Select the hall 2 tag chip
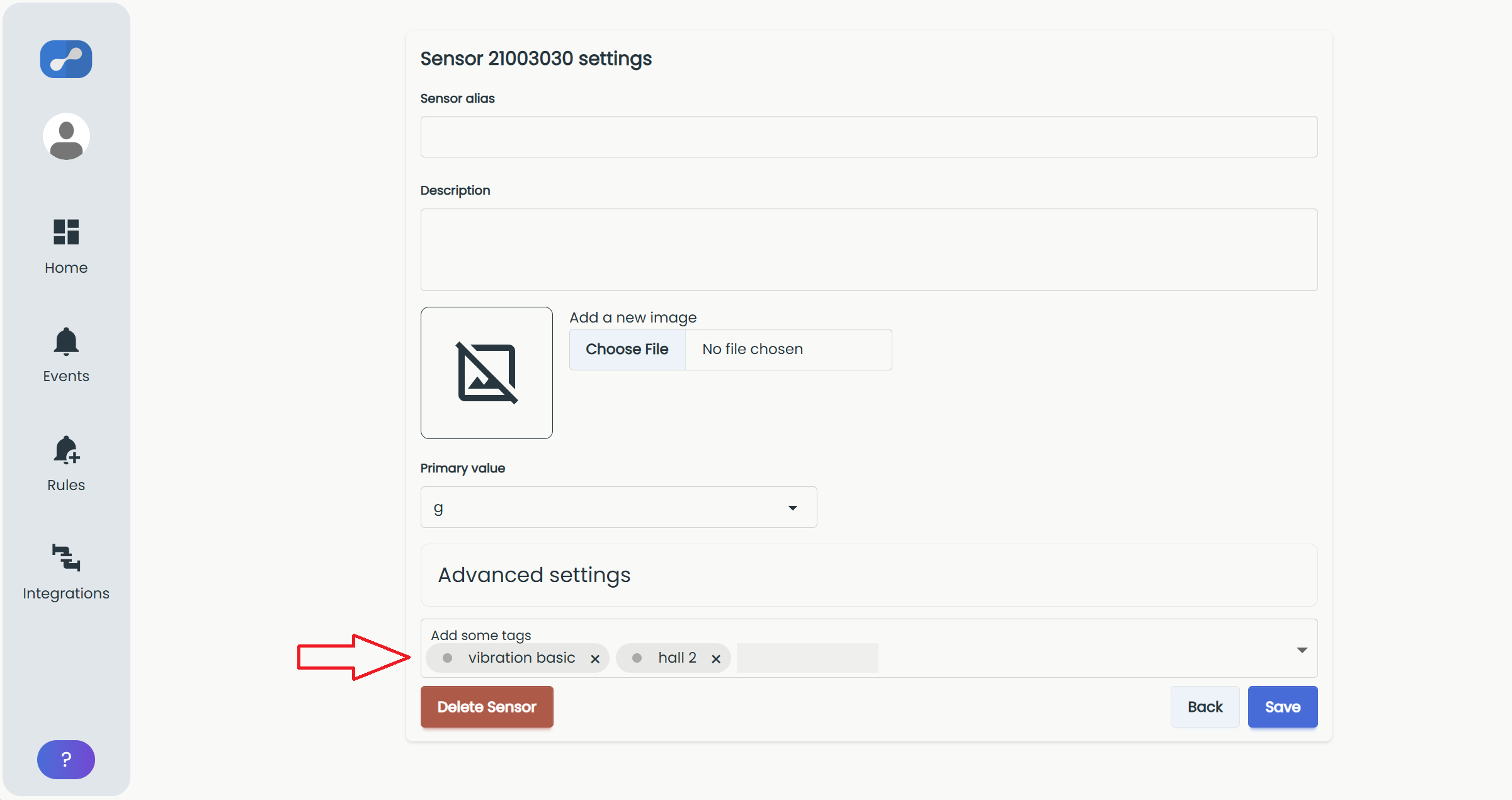 click(x=673, y=658)
